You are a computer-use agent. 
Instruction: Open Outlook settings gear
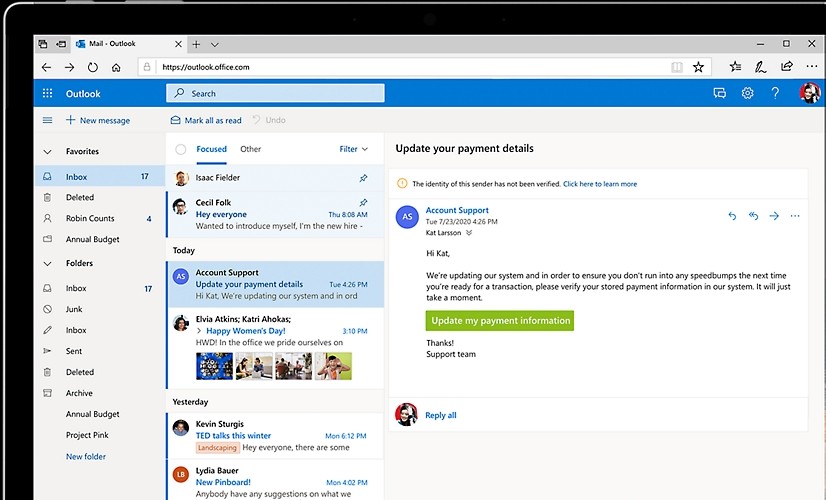pos(748,93)
